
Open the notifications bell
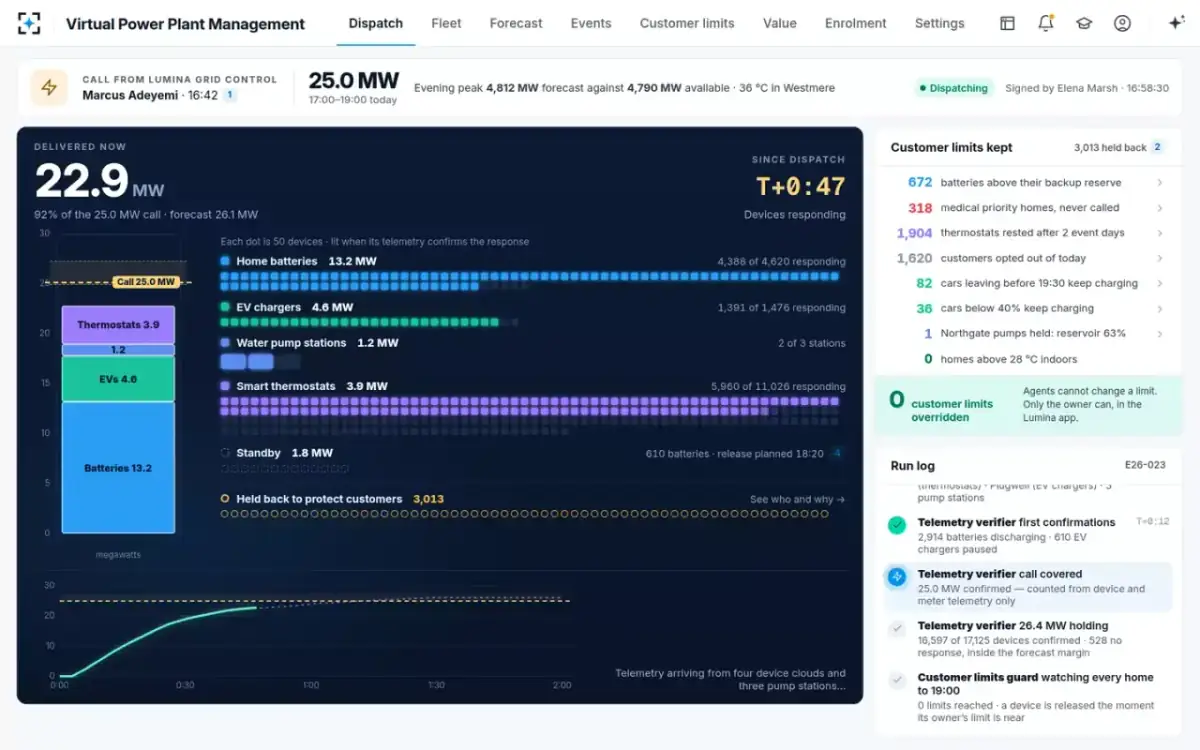(x=1045, y=23)
